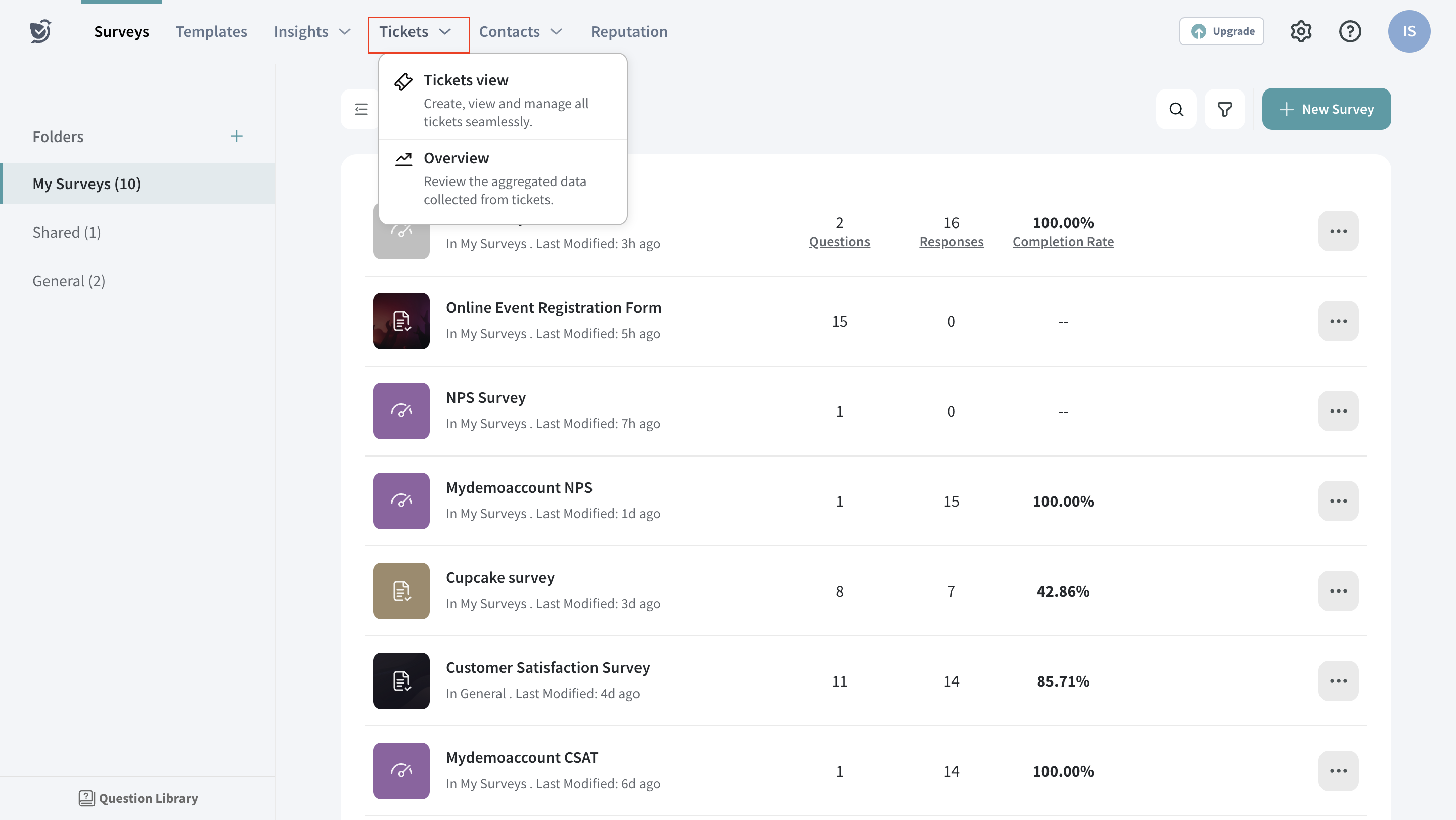Click the Upgrade button
The height and width of the screenshot is (820, 1456).
click(1221, 32)
